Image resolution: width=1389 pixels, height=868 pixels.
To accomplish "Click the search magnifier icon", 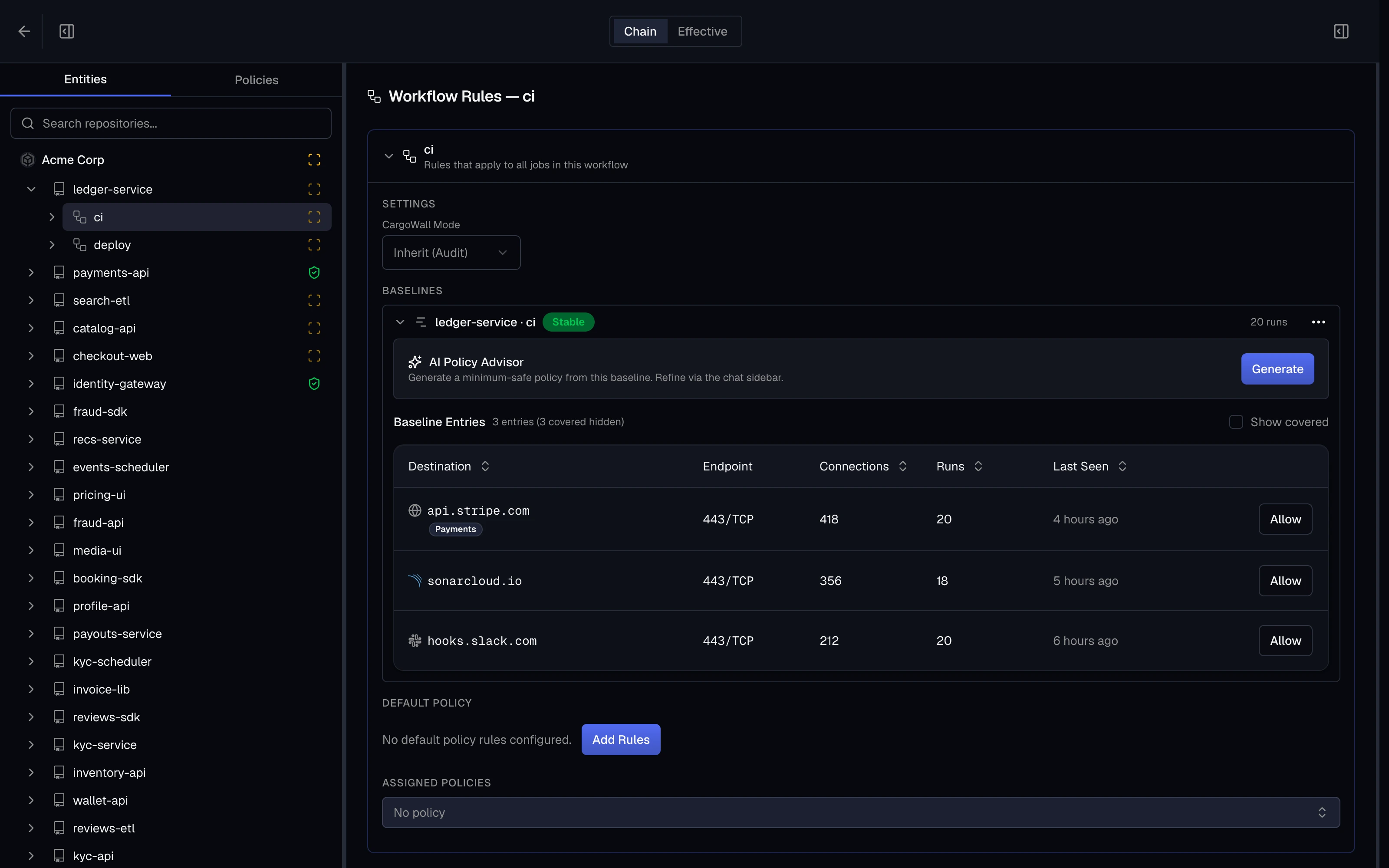I will click(27, 123).
